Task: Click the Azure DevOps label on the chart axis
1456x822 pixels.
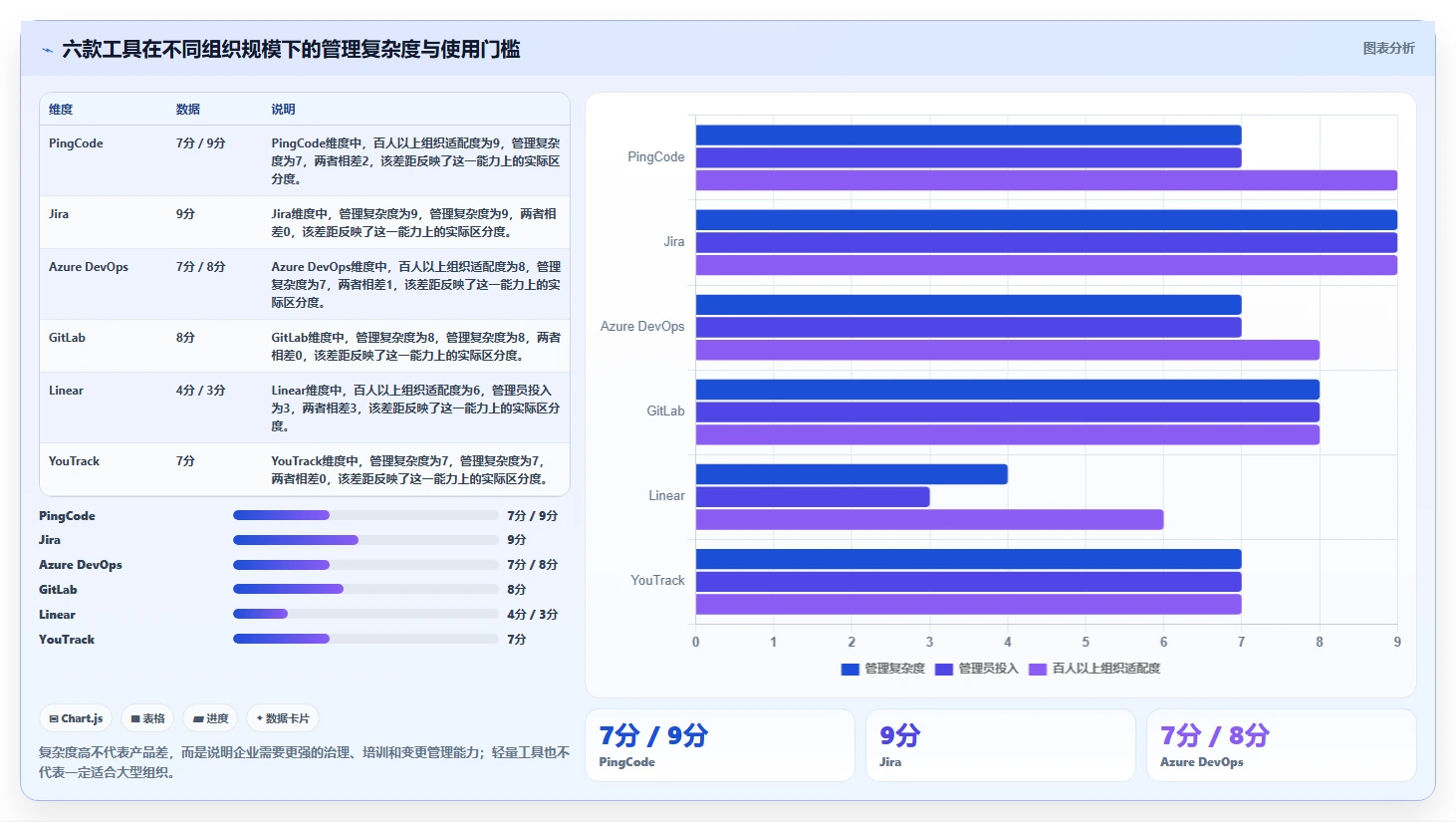Action: pos(642,327)
